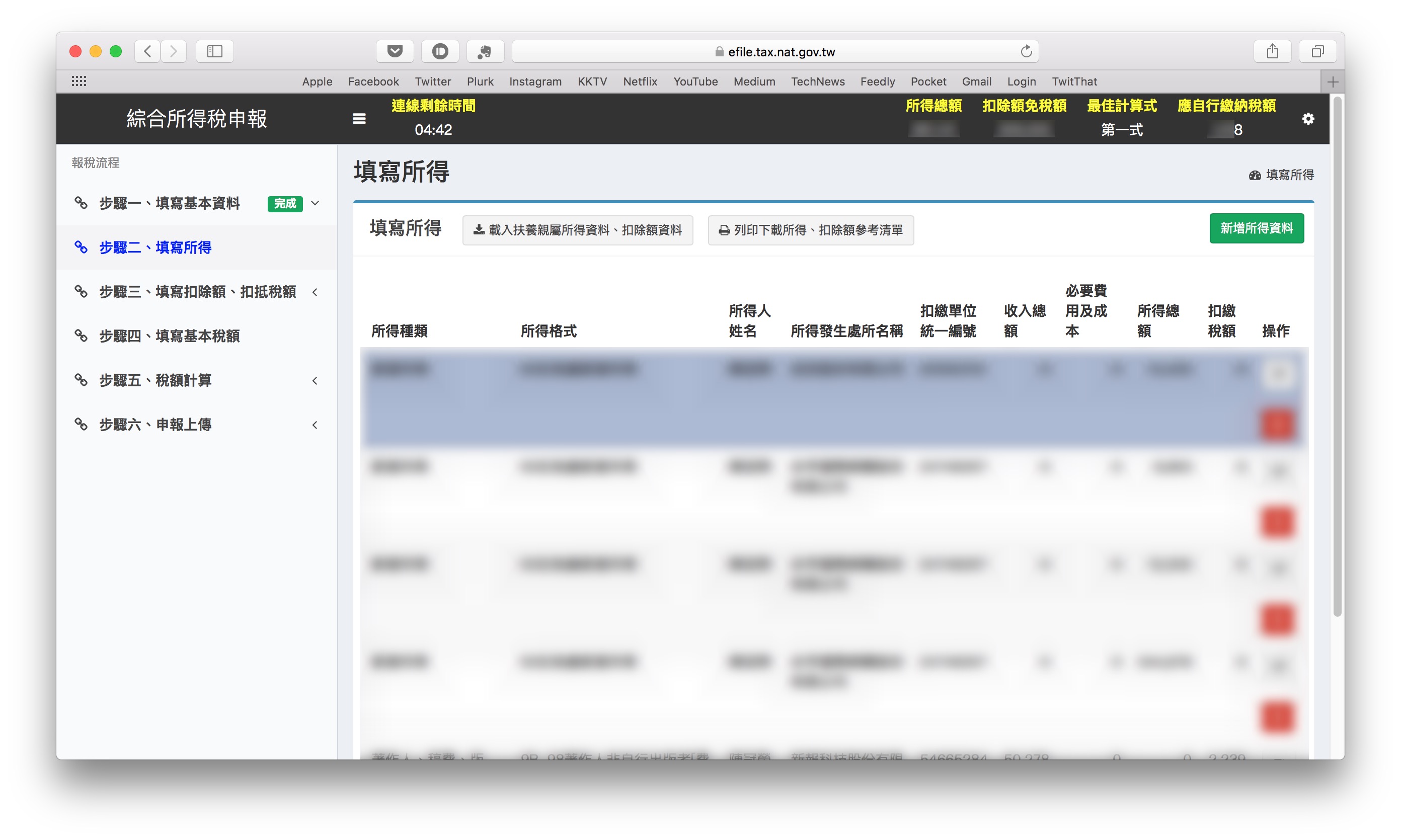Click the red delete button in second row

[x=1277, y=521]
